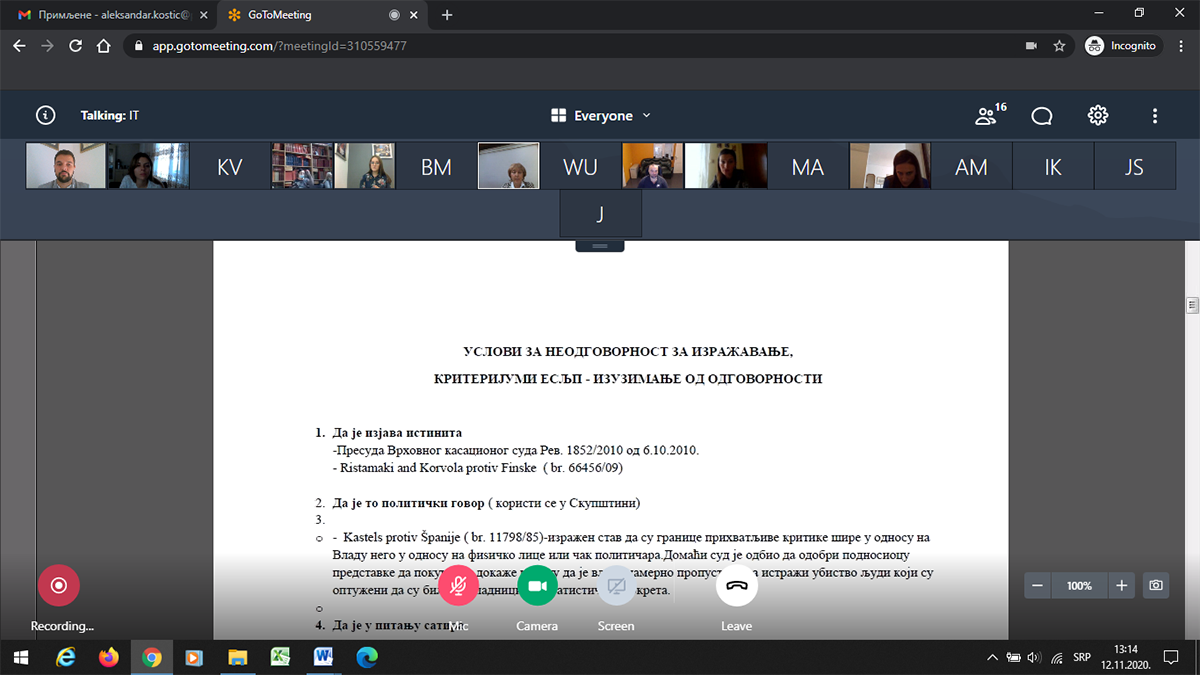
Task: Open the Windows notification center
Action: [1171, 657]
